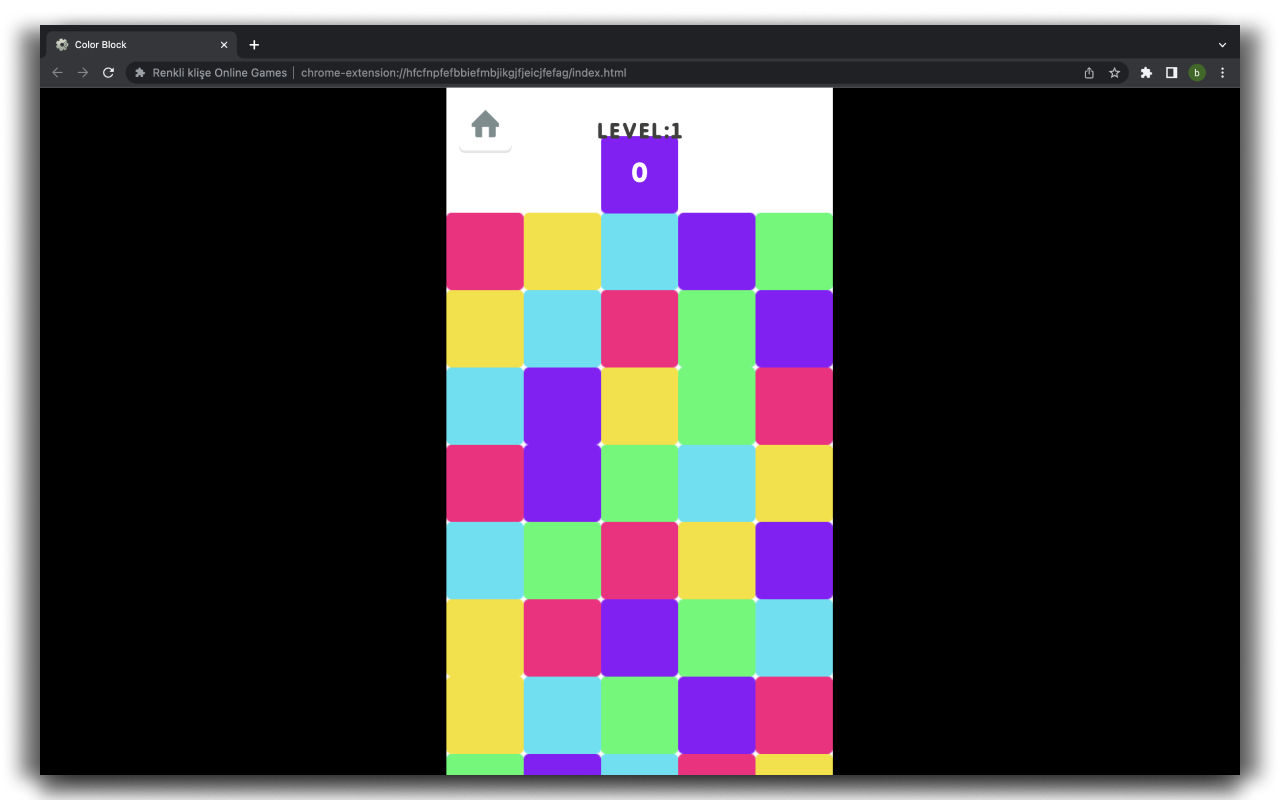Click a yellow block in the second row
The image size is (1280, 800).
[485, 328]
